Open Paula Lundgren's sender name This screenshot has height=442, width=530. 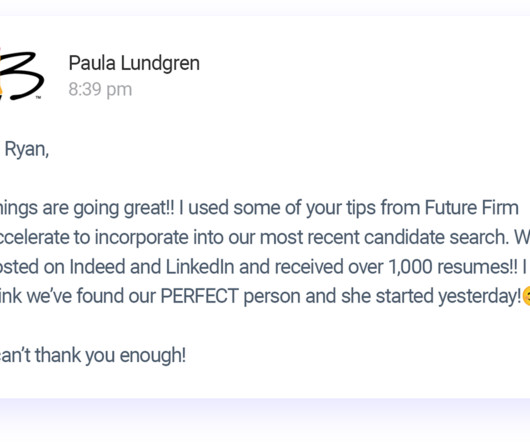coord(134,63)
